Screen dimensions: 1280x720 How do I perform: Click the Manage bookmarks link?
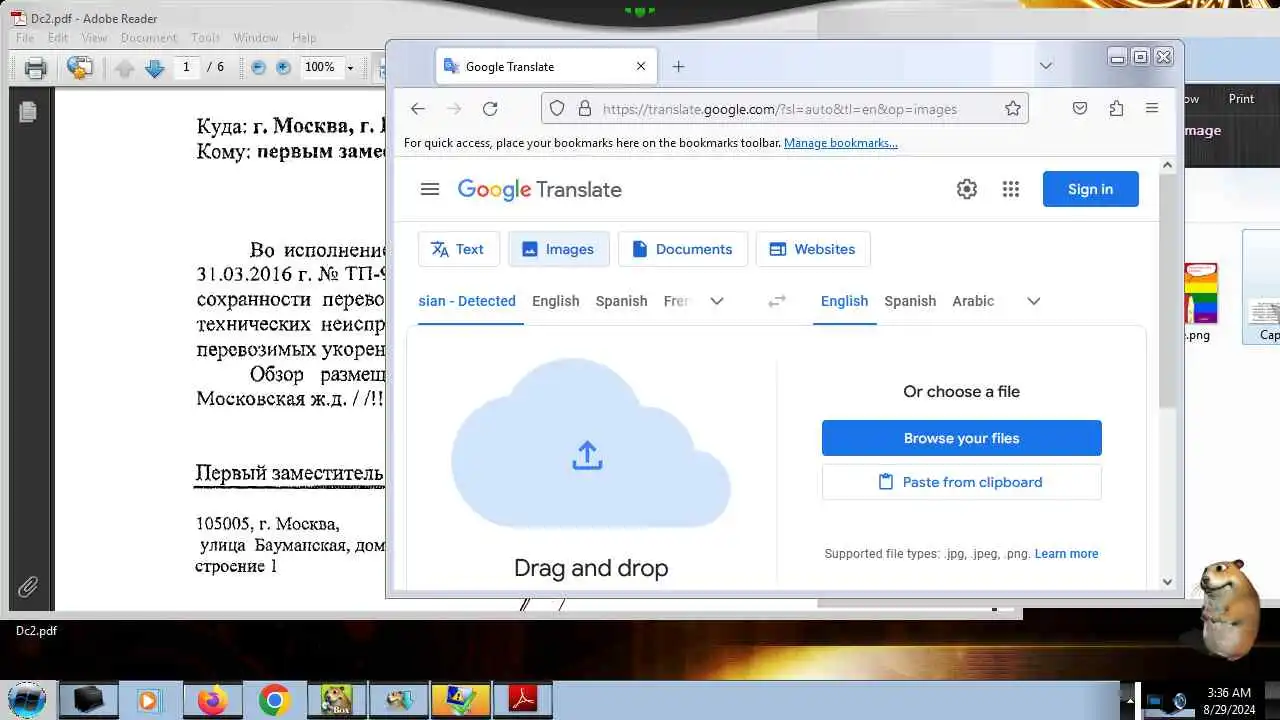tap(841, 143)
